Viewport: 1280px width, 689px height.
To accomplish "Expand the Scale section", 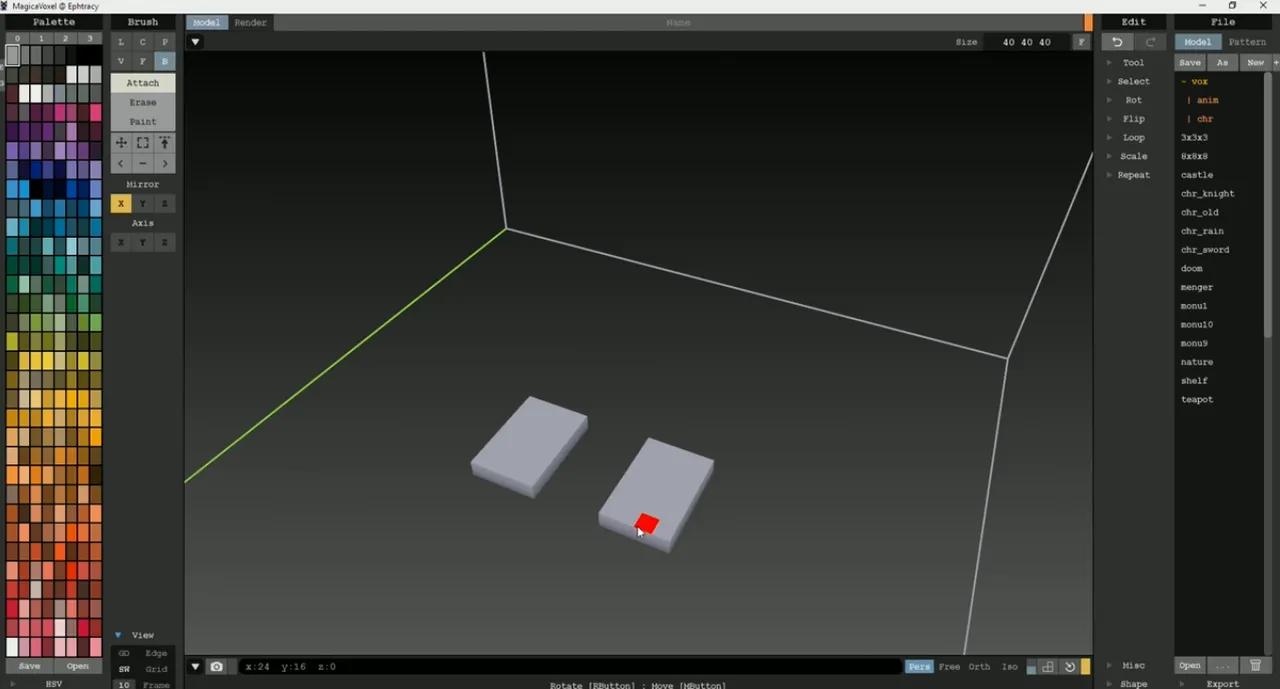I will pyautogui.click(x=1133, y=156).
